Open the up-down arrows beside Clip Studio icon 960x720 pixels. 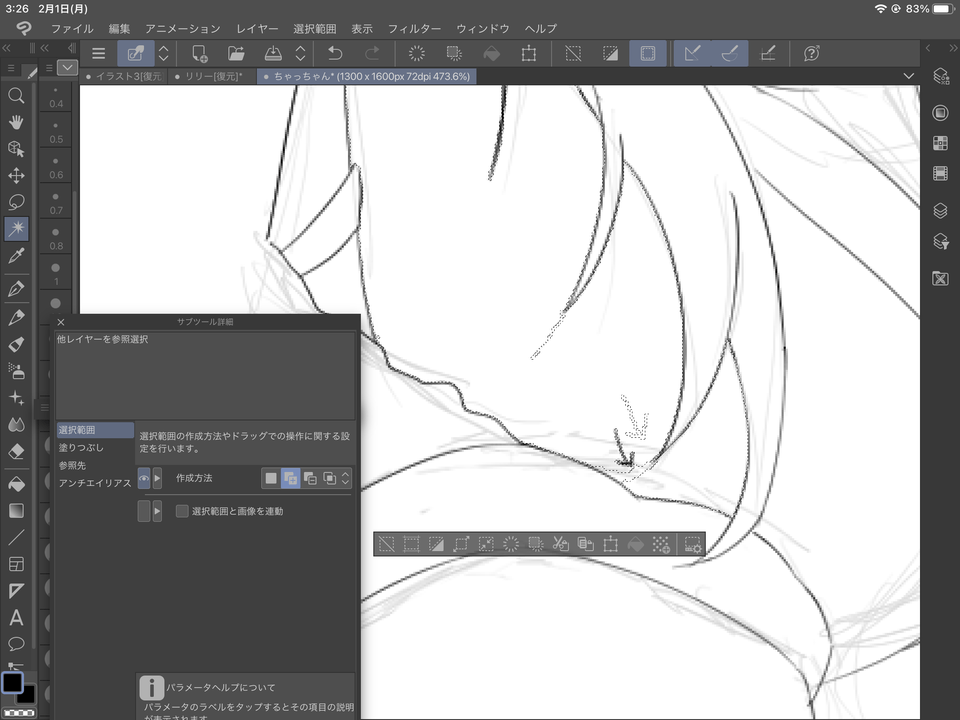[163, 54]
